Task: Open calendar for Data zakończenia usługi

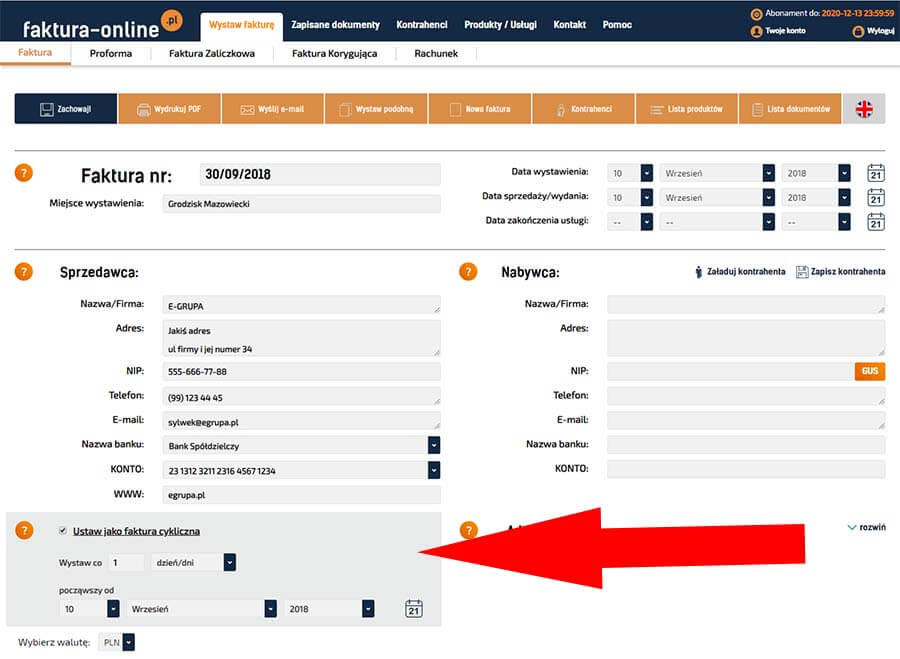Action: [876, 222]
